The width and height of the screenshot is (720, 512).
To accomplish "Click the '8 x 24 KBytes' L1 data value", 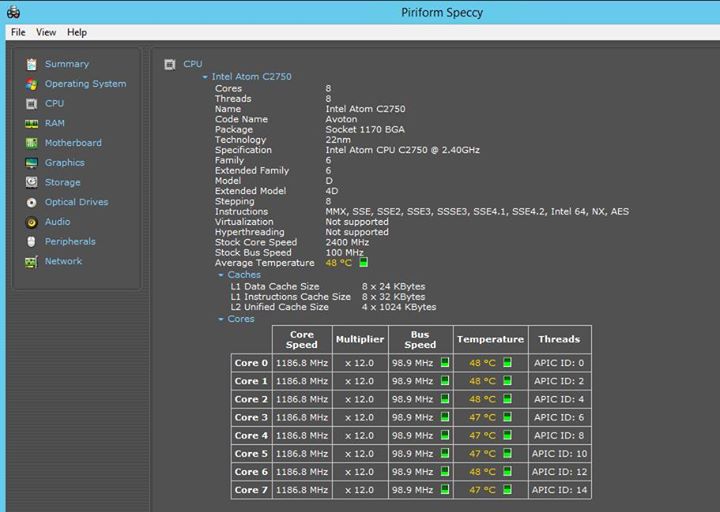I will 393,287.
